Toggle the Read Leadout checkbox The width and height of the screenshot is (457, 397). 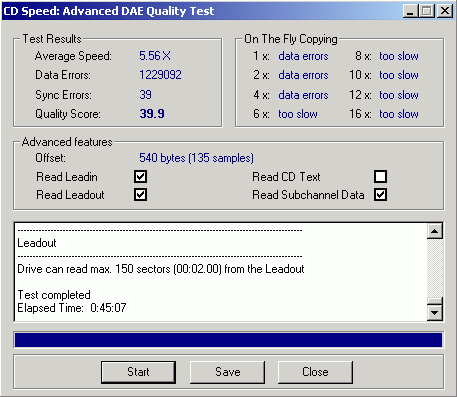tap(140, 195)
